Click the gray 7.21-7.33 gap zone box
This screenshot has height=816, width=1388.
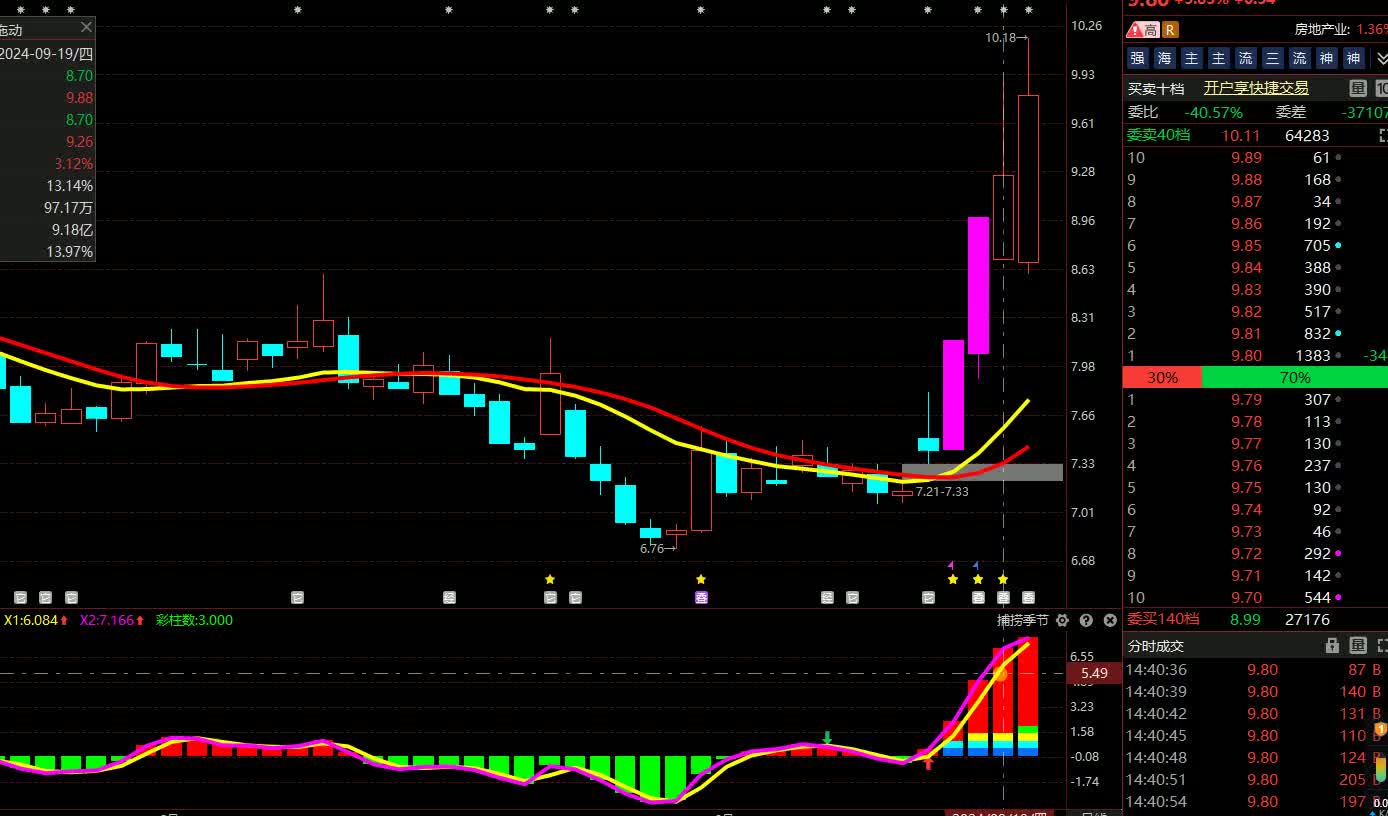[982, 472]
